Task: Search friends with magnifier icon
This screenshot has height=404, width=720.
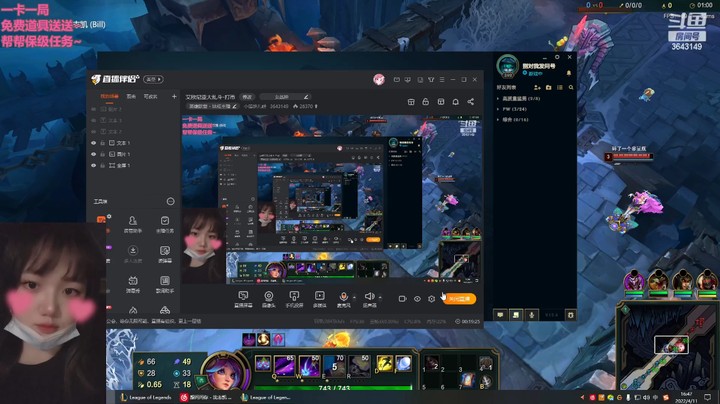Action: [571, 87]
